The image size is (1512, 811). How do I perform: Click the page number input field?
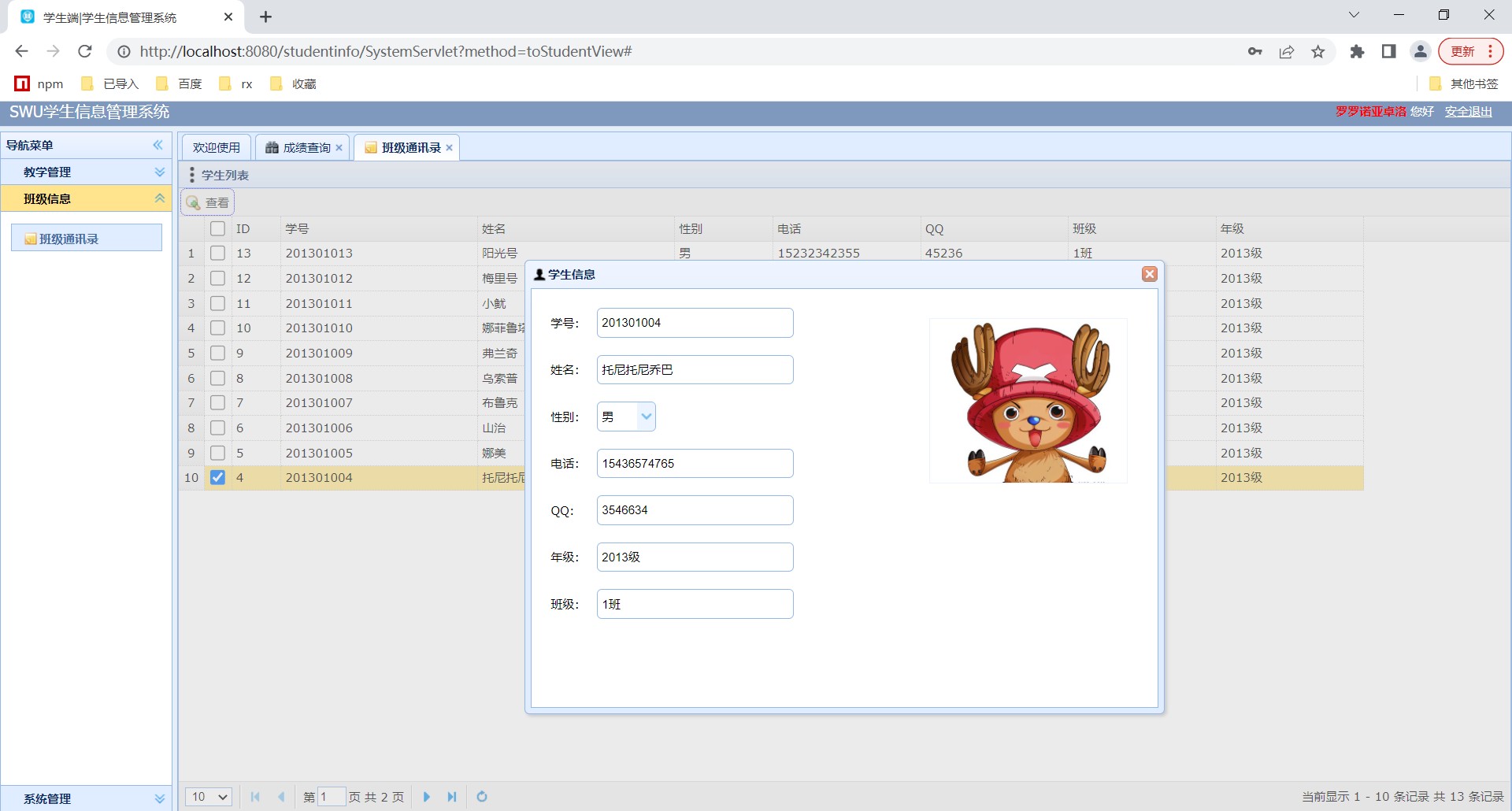click(332, 797)
